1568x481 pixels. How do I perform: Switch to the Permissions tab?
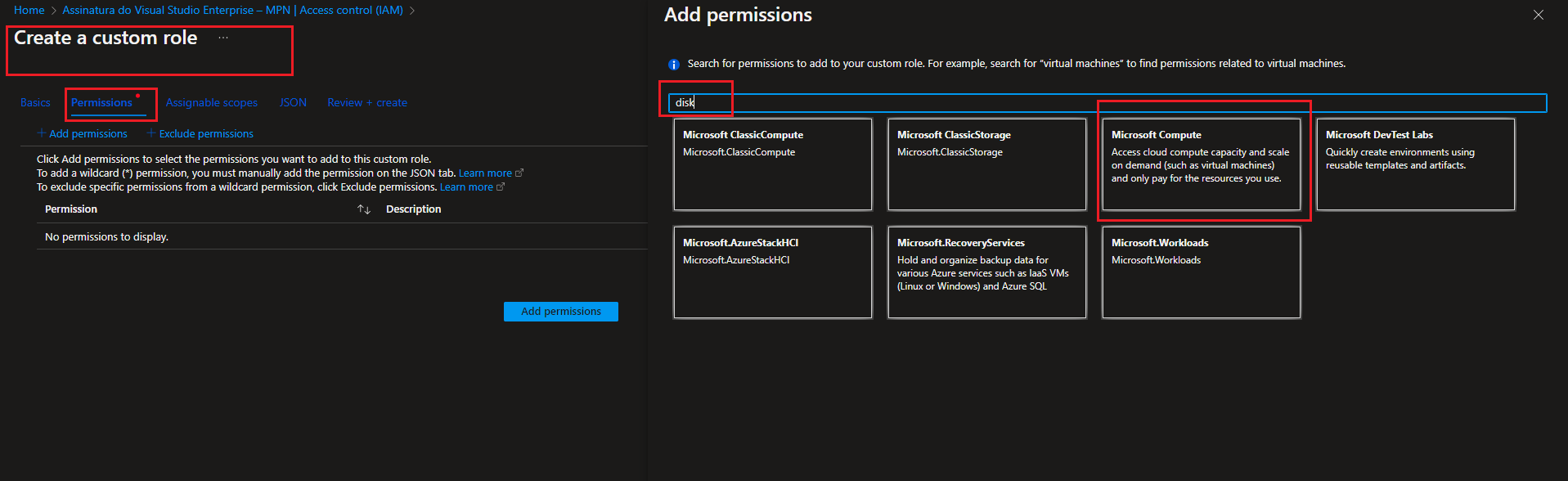pos(101,102)
